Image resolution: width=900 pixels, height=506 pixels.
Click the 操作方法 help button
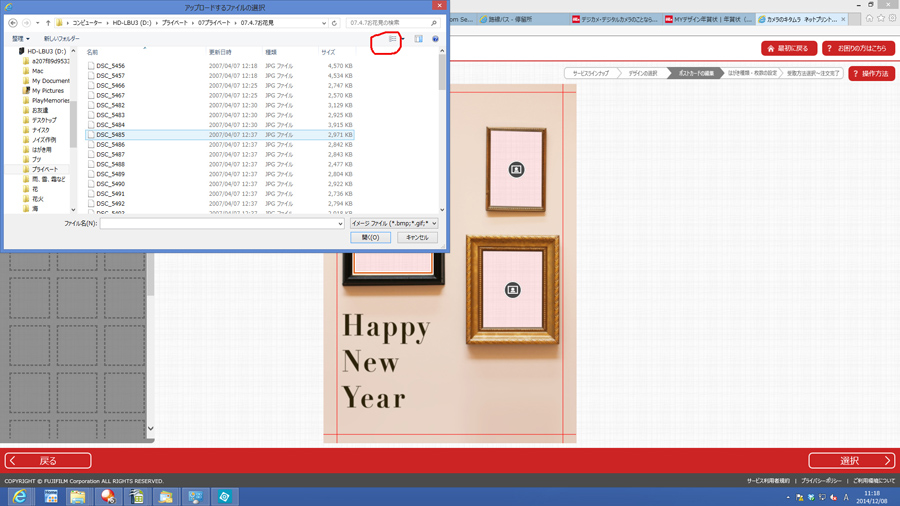[x=871, y=74]
